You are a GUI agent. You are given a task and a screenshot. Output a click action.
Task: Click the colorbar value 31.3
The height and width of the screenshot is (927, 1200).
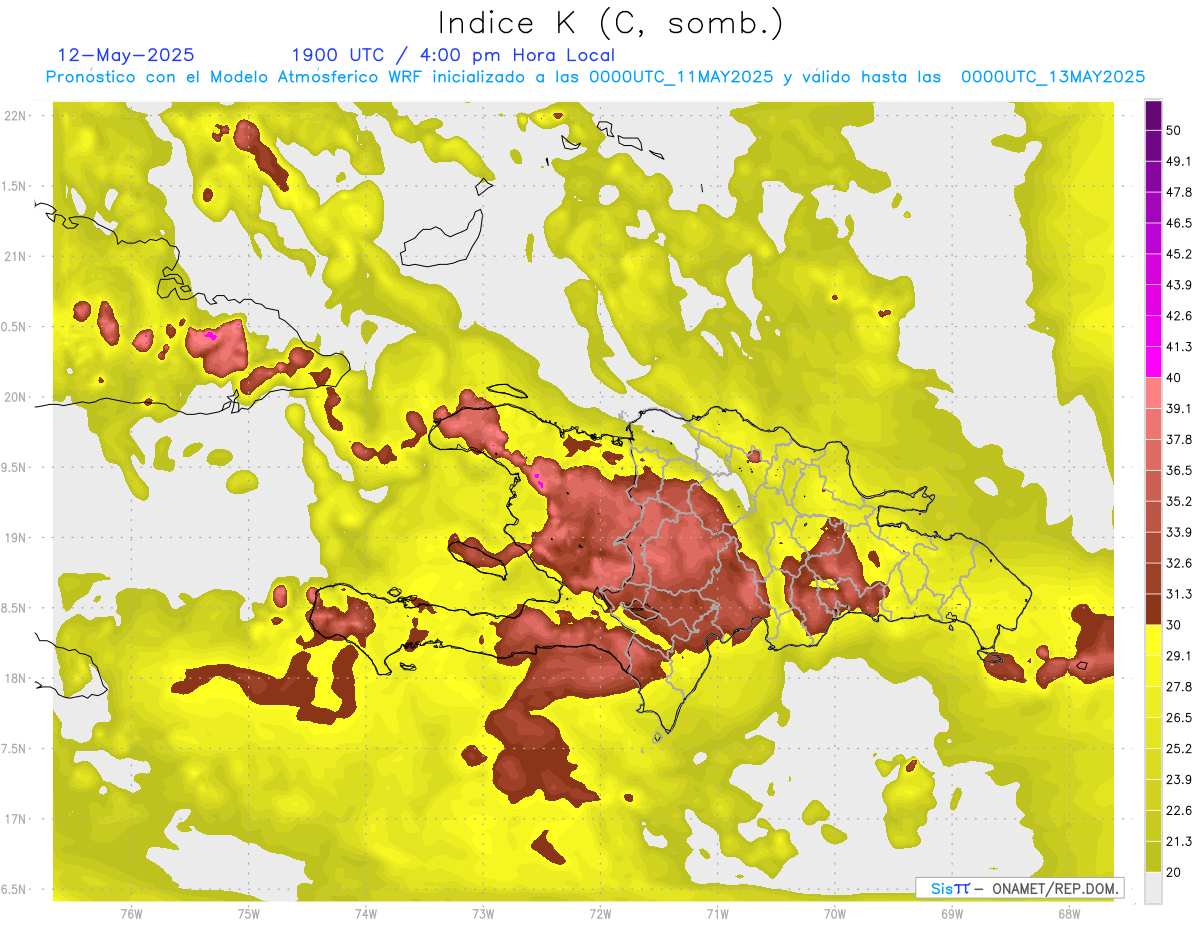point(1179,594)
